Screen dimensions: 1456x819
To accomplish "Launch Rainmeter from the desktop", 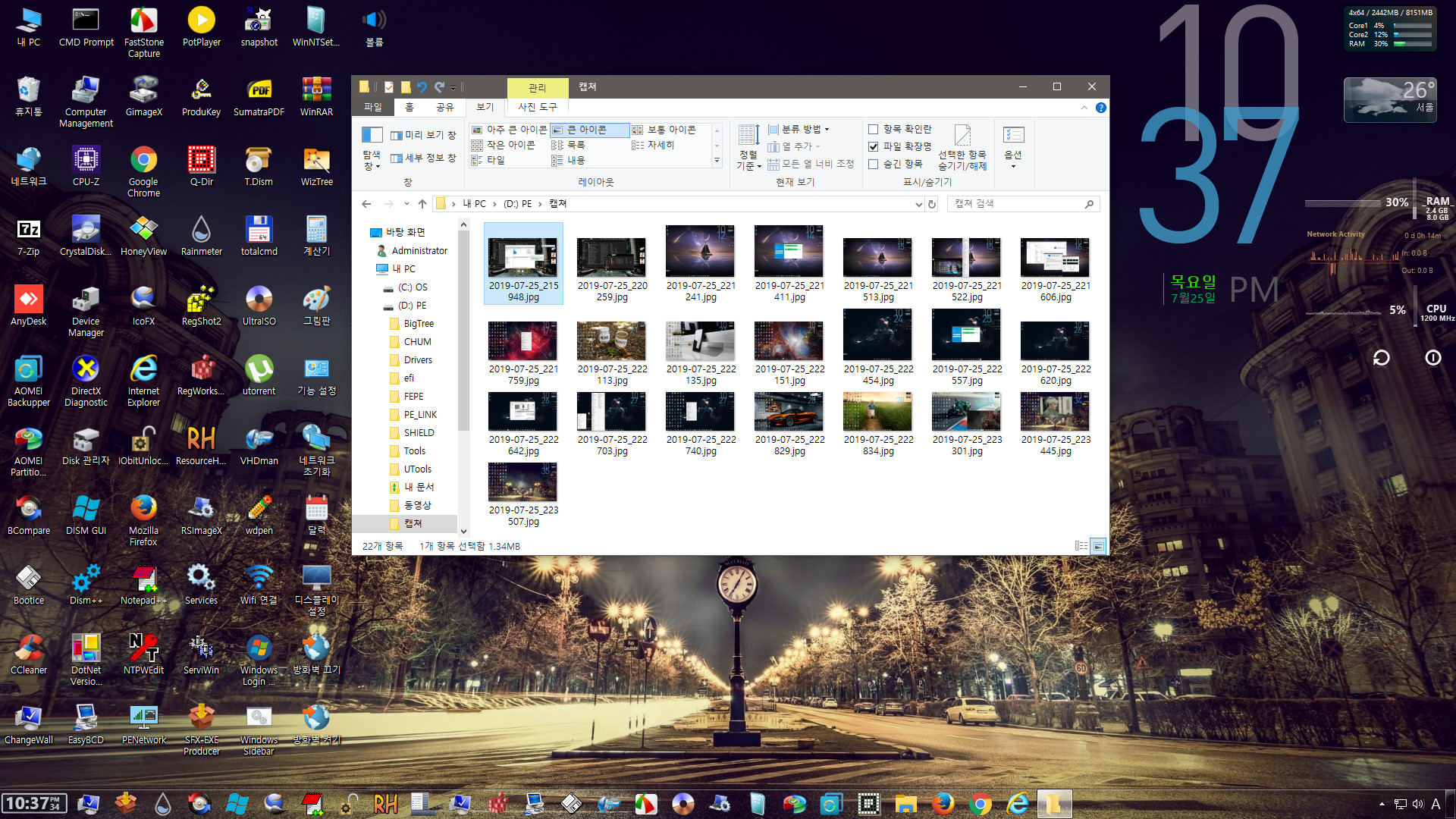I will click(201, 236).
